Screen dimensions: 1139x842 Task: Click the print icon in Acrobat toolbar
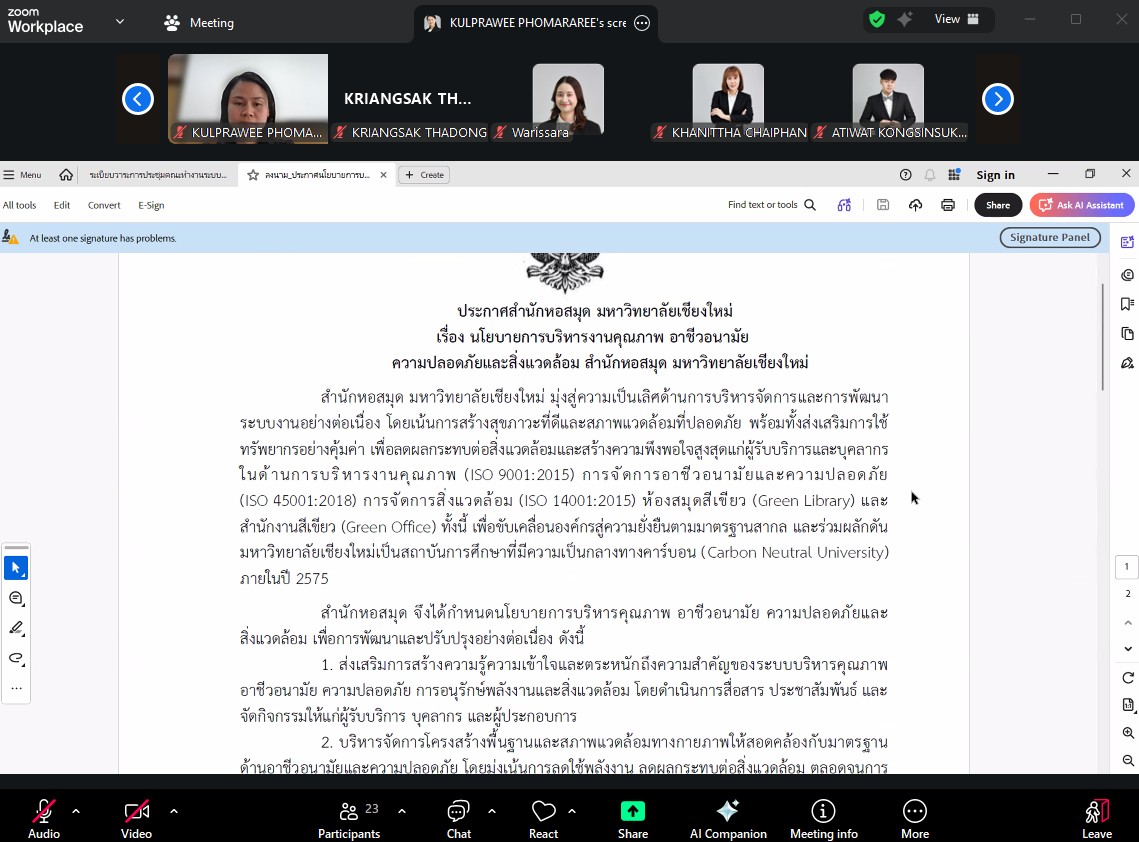947,205
